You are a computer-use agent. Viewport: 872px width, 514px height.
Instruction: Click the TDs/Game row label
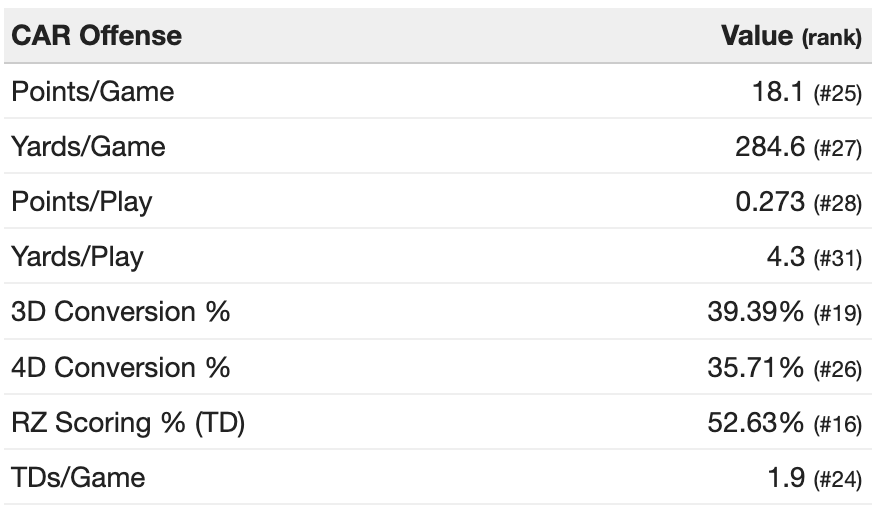(x=78, y=478)
